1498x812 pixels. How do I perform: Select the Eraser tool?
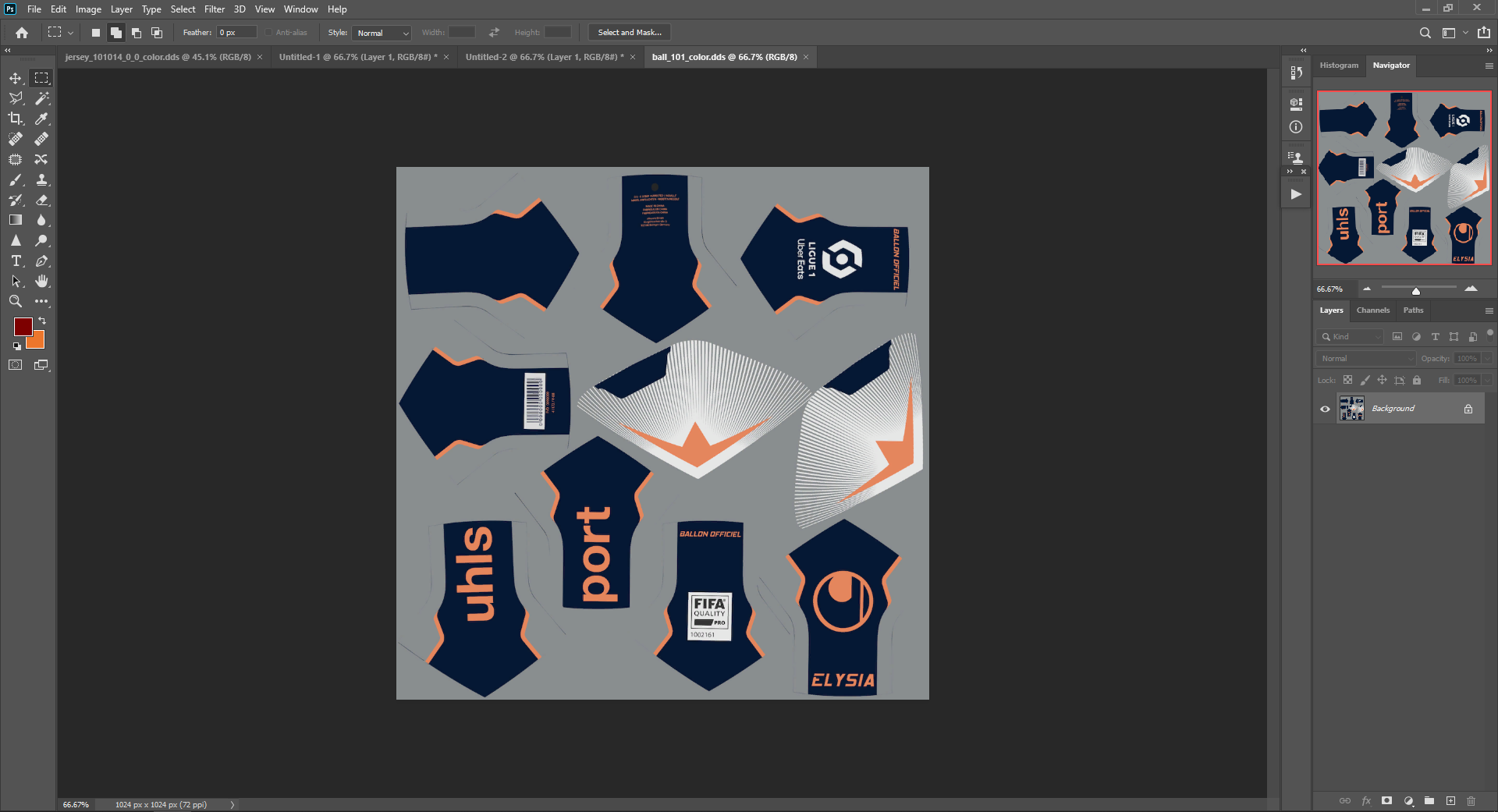[41, 200]
